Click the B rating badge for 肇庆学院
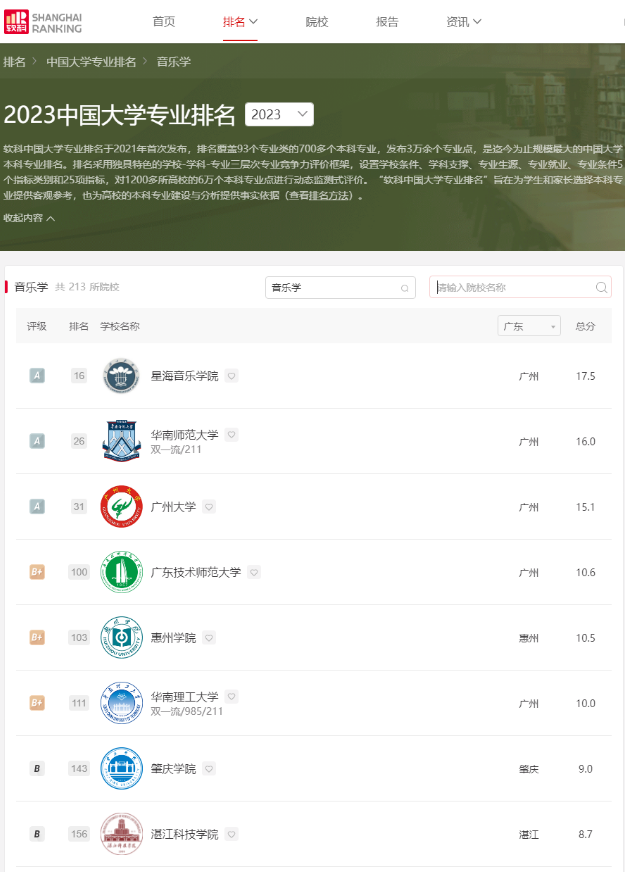Viewport: 625px width, 872px height. [37, 769]
